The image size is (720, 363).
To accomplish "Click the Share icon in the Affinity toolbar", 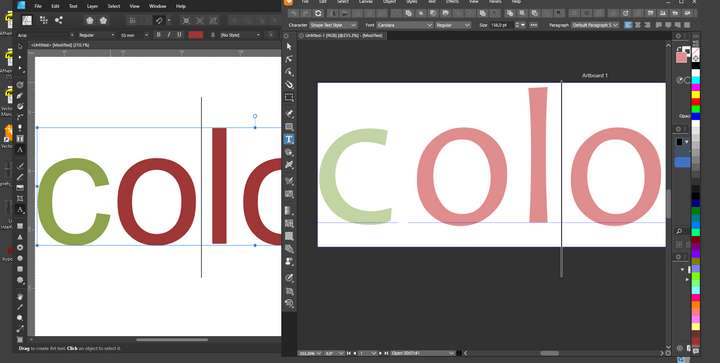I will tap(58, 20).
